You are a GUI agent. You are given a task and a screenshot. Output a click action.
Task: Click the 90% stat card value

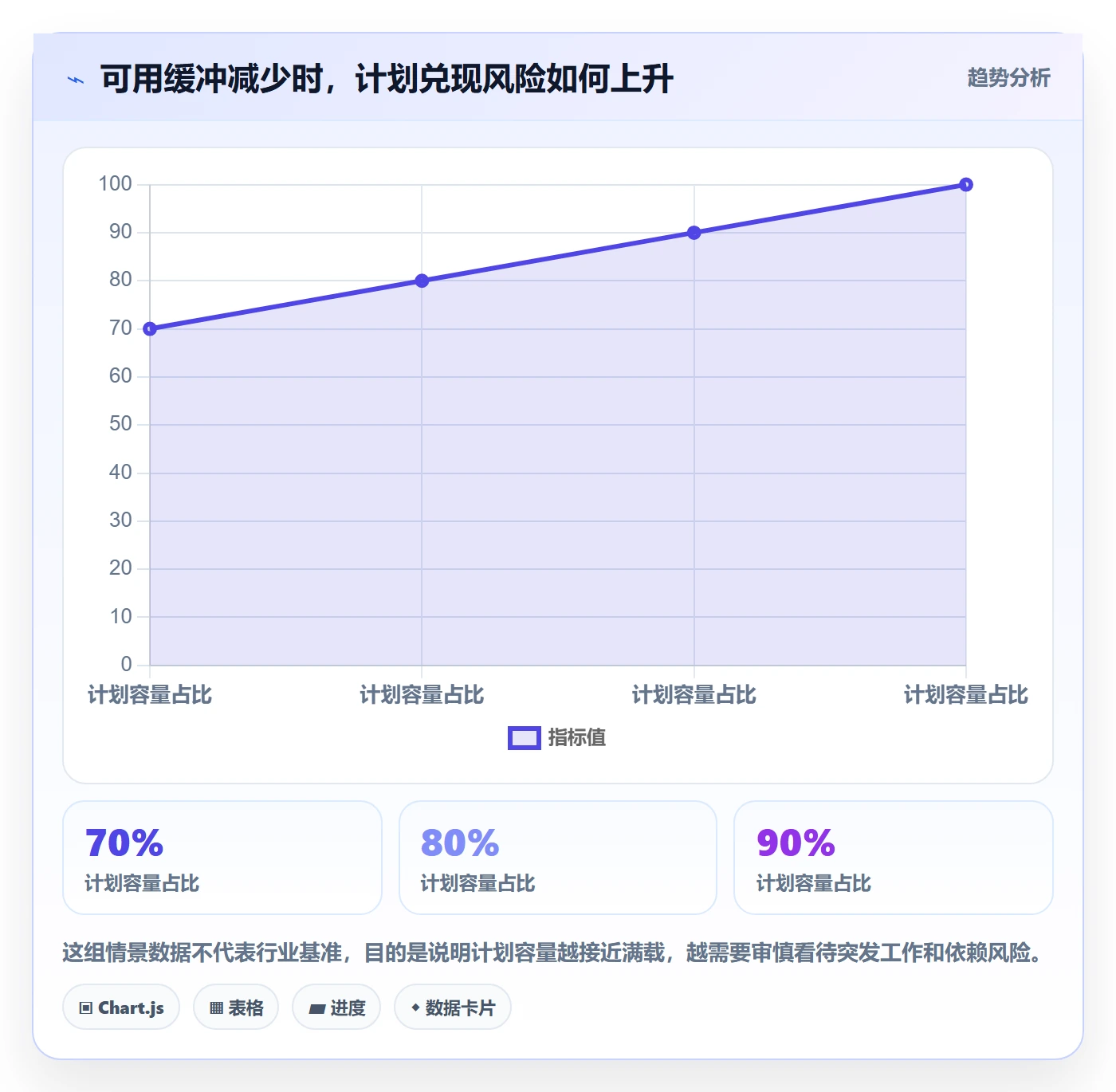pos(796,843)
